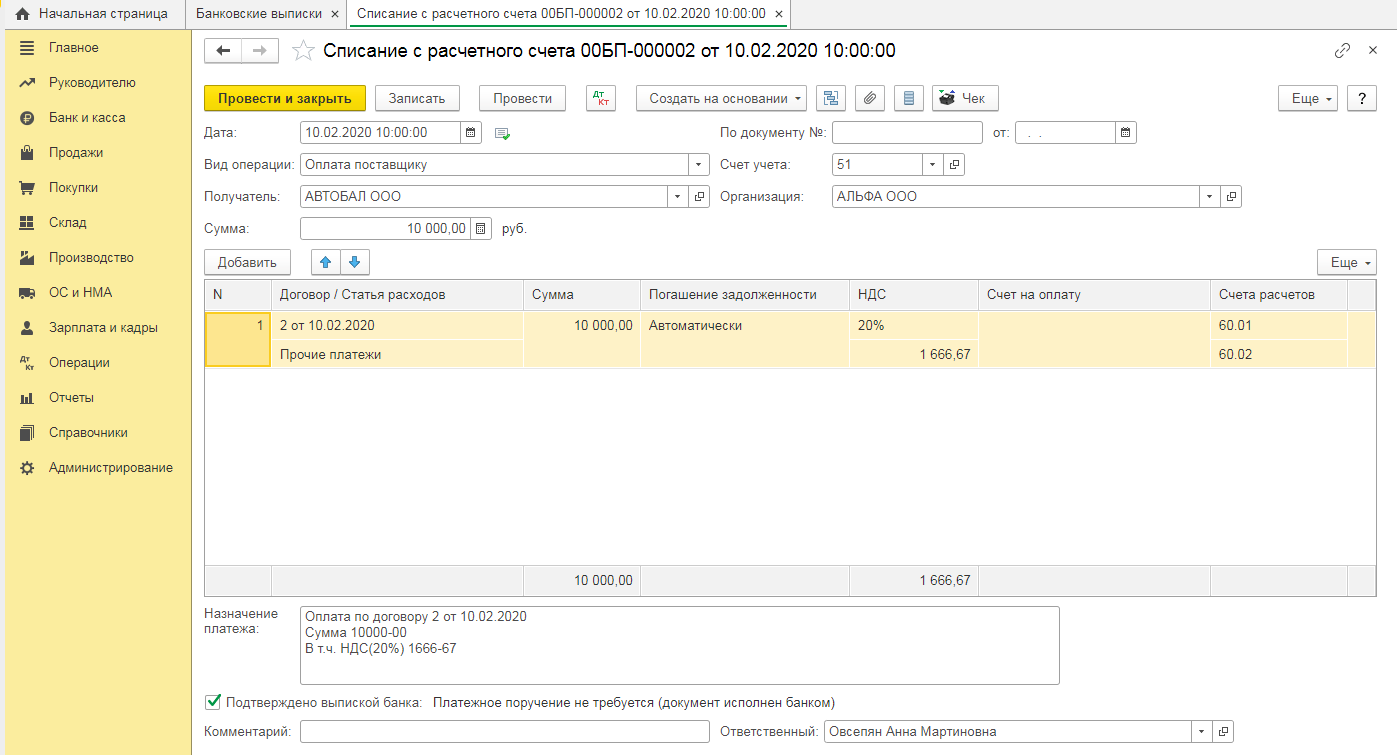Expand Вид операции dropdown

pos(698,165)
